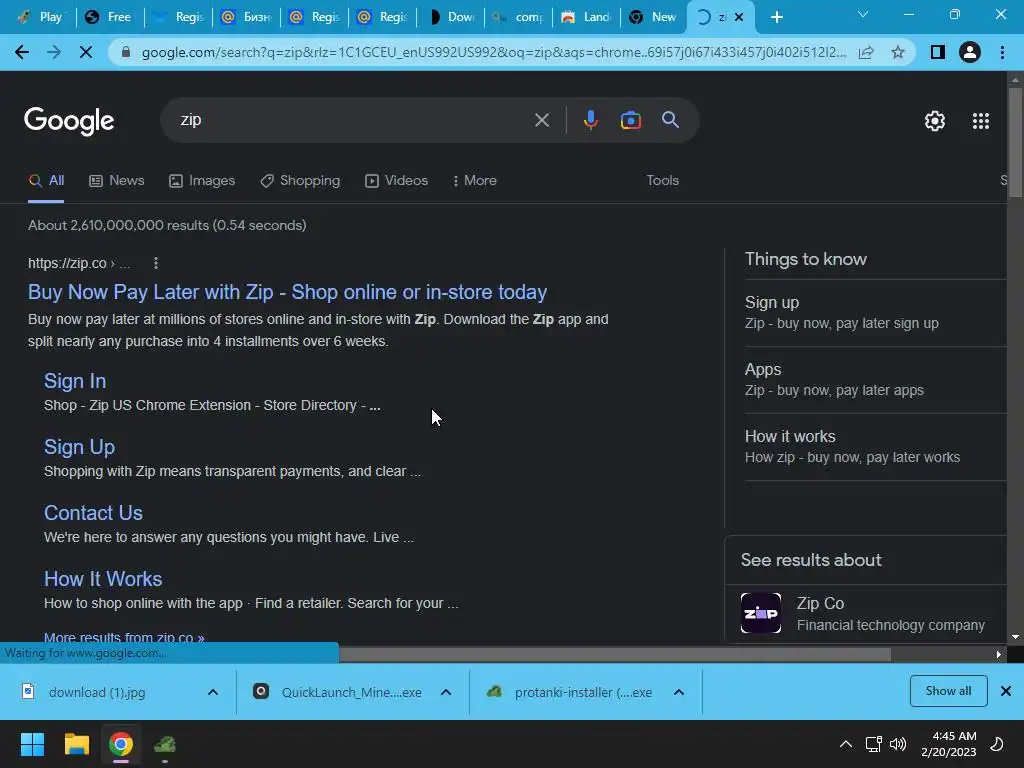Switch to News results tab
Viewport: 1024px width, 768px height.
(x=116, y=181)
